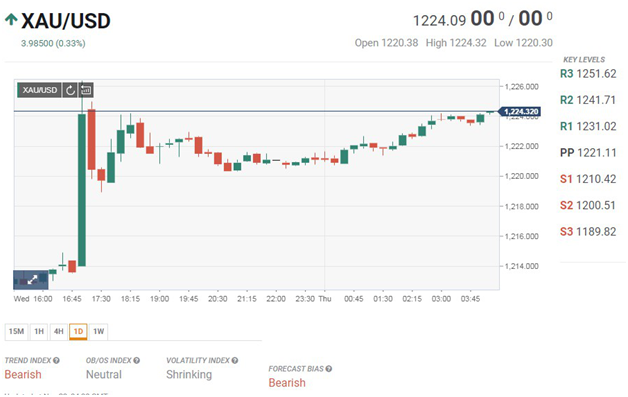
Task: Switch to the 4H timeframe
Action: coord(58,331)
